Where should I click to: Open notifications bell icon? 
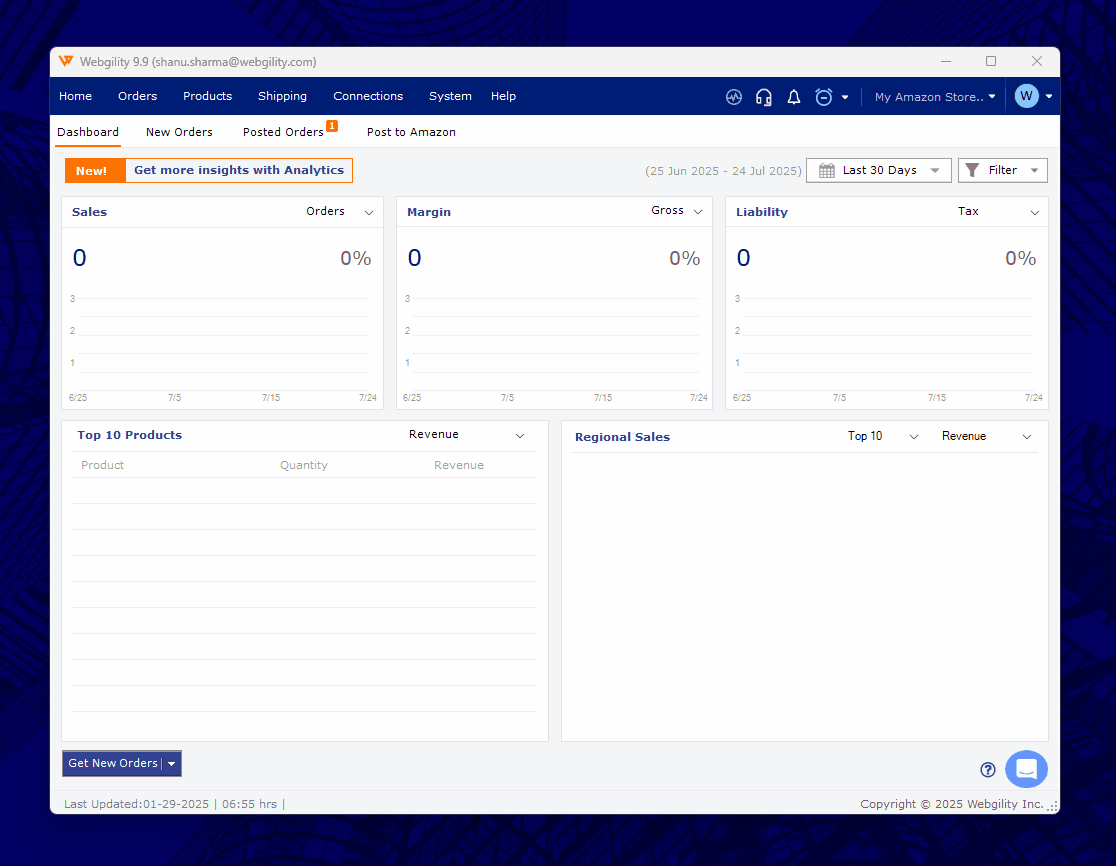click(x=794, y=97)
